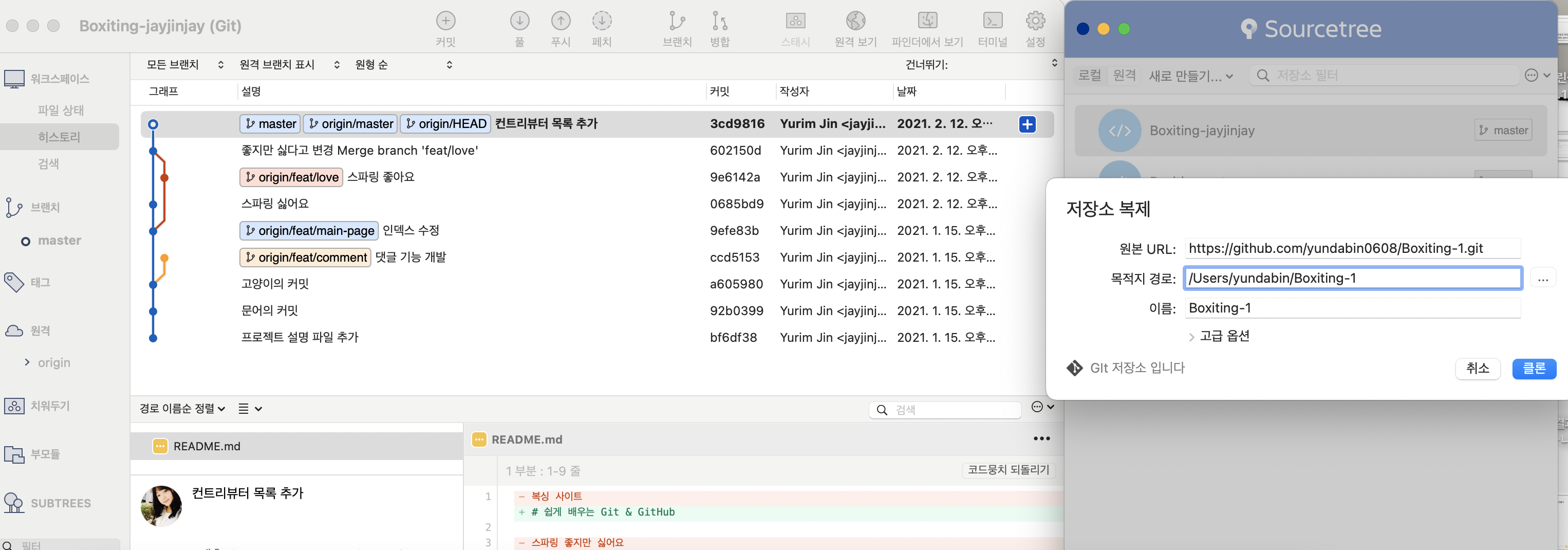This screenshot has width=1568, height=550.
Task: Open the ellipsis options dropdown beside file search
Action: [1043, 407]
